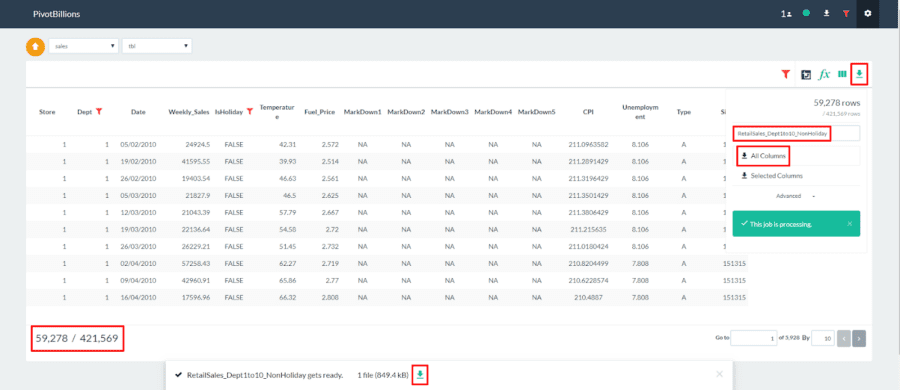Click the weekly sales value 41595.55

(x=196, y=161)
